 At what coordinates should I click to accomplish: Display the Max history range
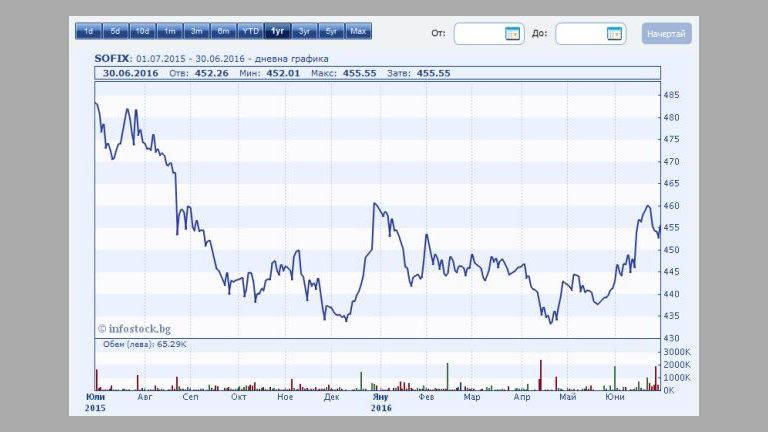point(358,32)
